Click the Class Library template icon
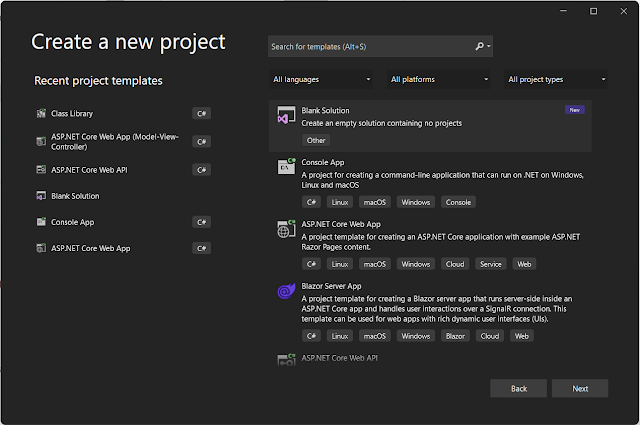 pyautogui.click(x=41, y=114)
